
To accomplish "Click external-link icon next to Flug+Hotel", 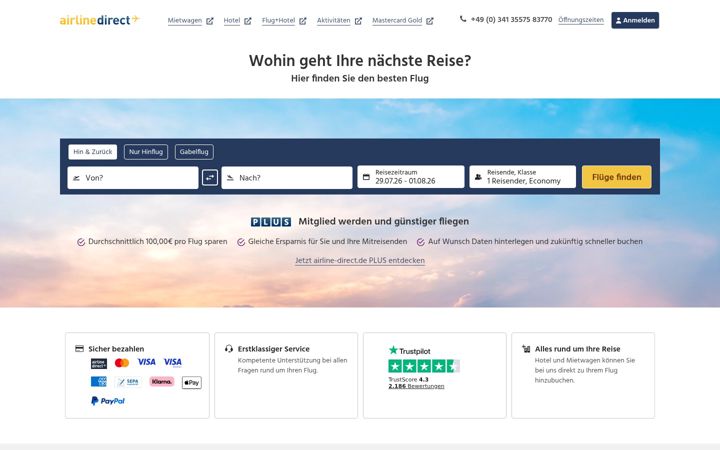I will (303, 21).
